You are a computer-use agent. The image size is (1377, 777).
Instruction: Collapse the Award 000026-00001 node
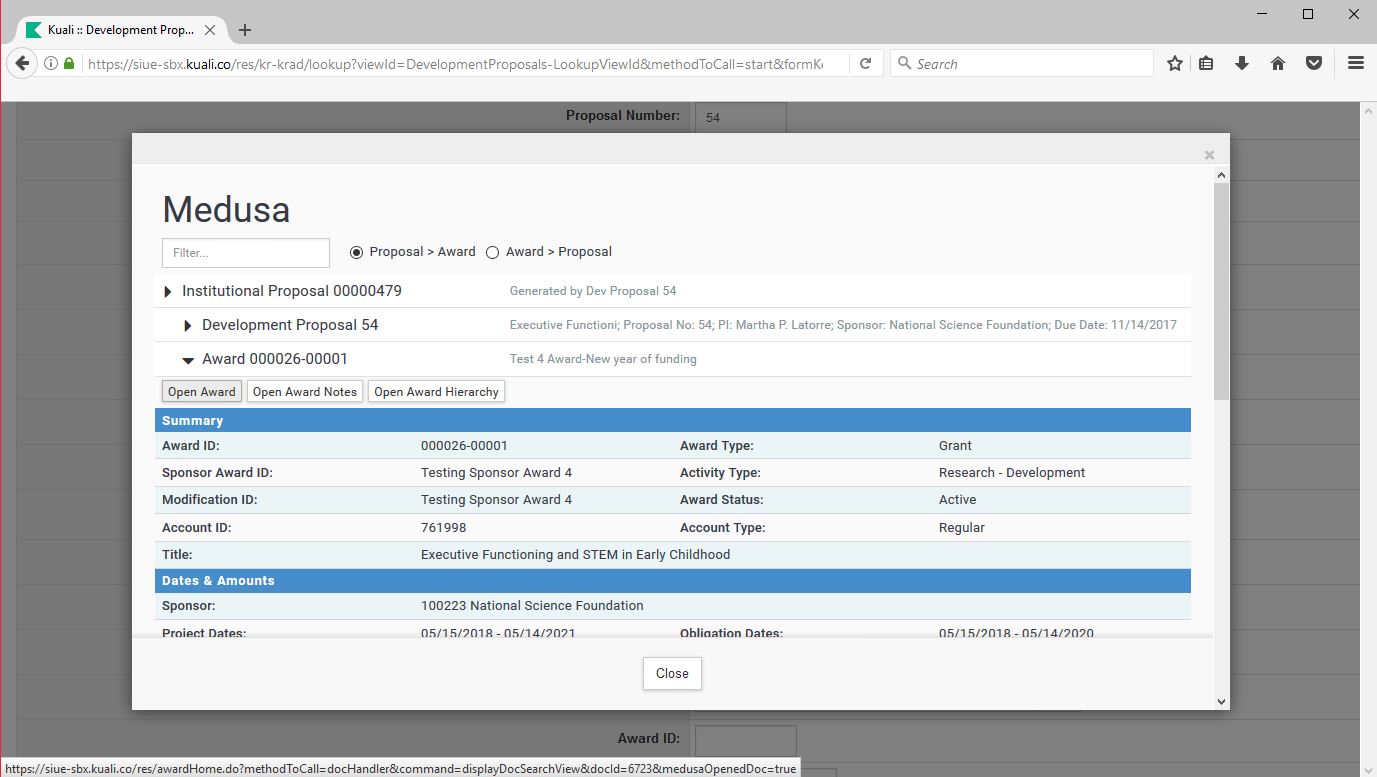pos(188,360)
